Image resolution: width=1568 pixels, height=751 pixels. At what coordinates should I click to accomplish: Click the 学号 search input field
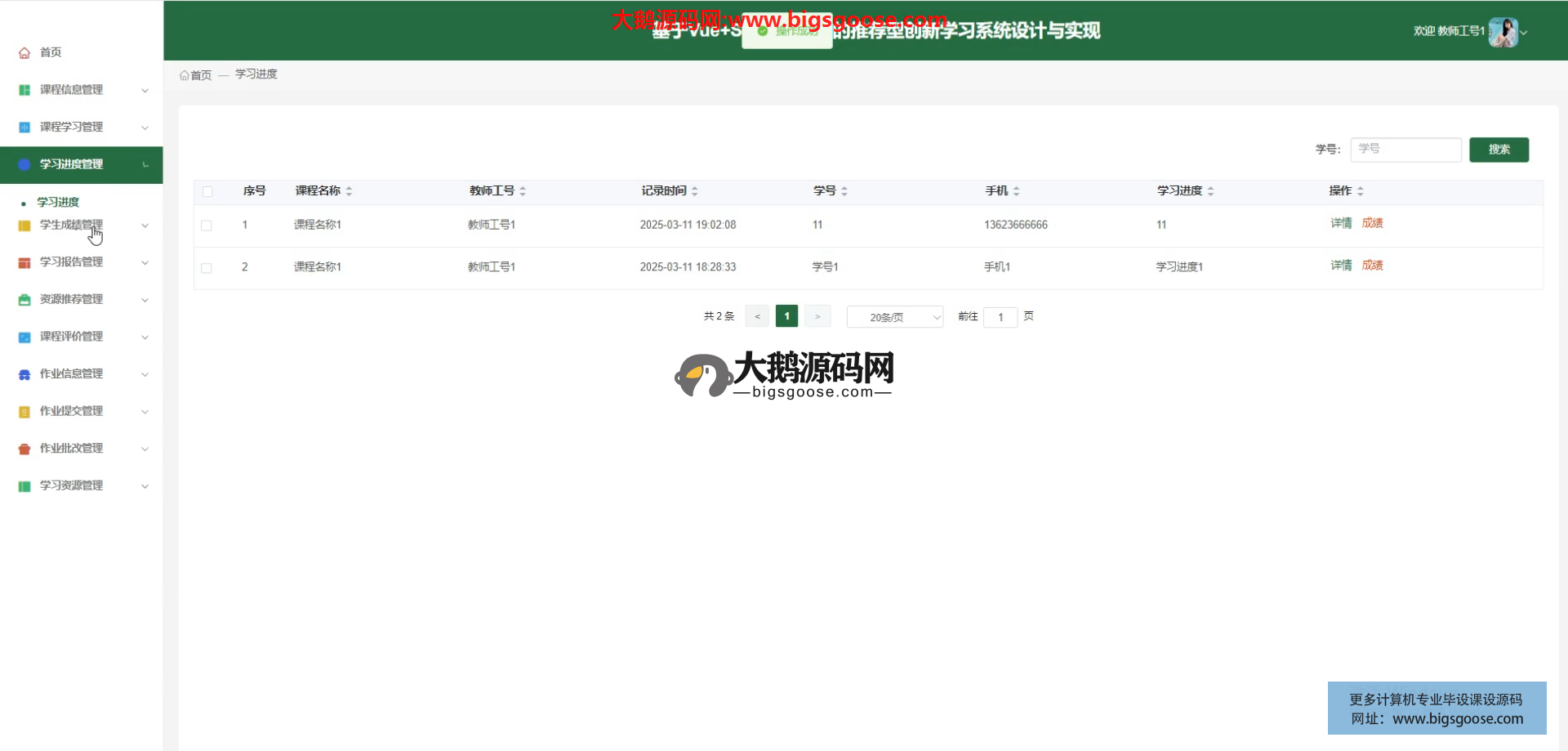[1405, 150]
